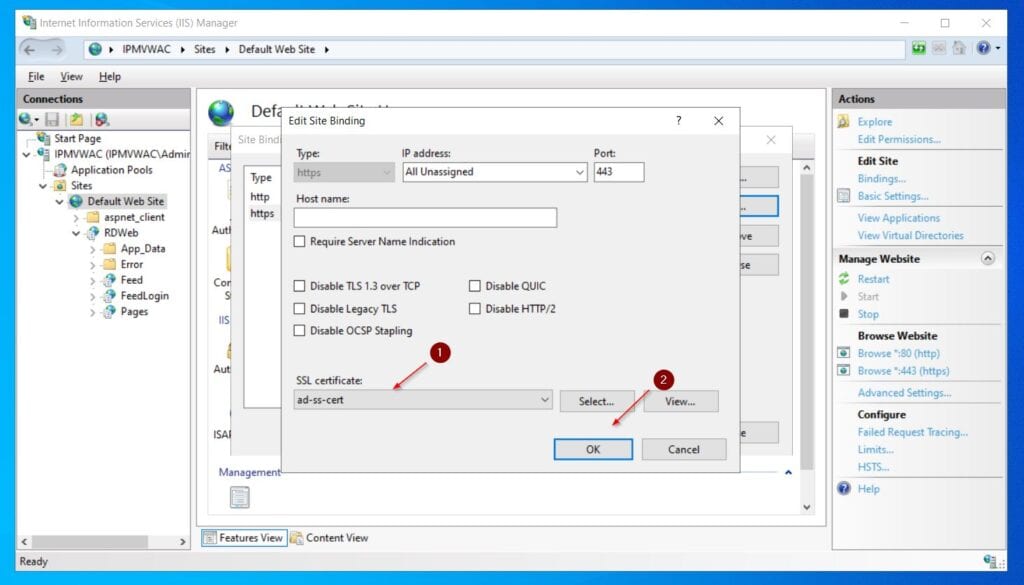Open the Bindings... link in Actions
Image resolution: width=1024 pixels, height=585 pixels.
(x=882, y=179)
